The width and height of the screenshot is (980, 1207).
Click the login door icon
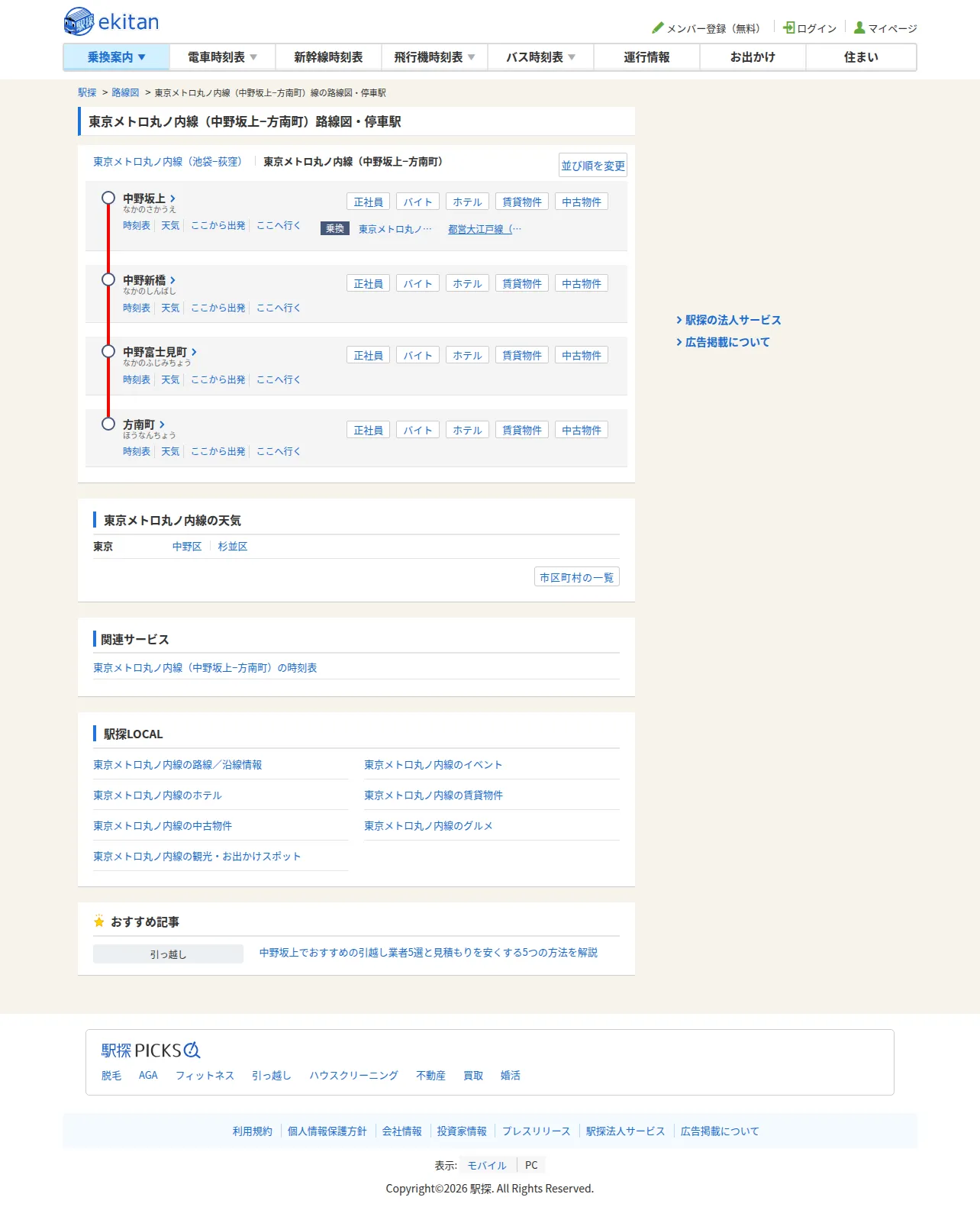789,27
